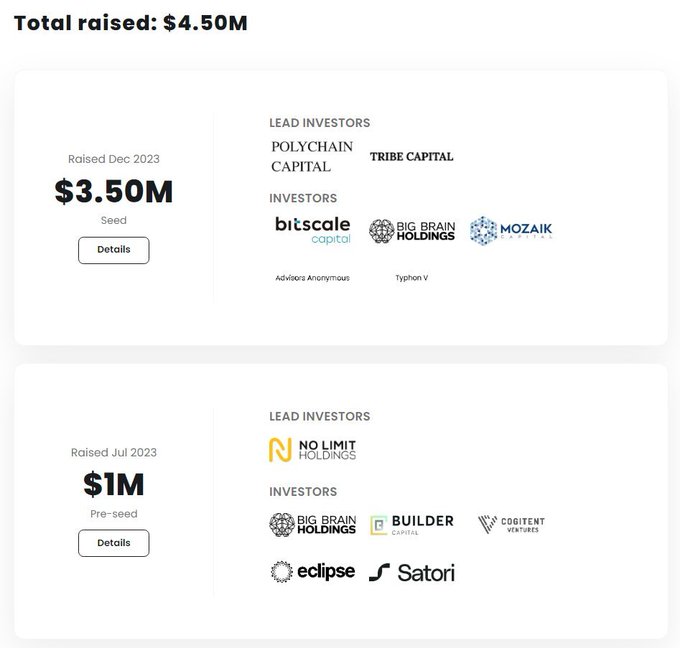Click Big Brain Holdings logo in Pre-seed round
Image resolution: width=680 pixels, height=648 pixels.
(313, 524)
